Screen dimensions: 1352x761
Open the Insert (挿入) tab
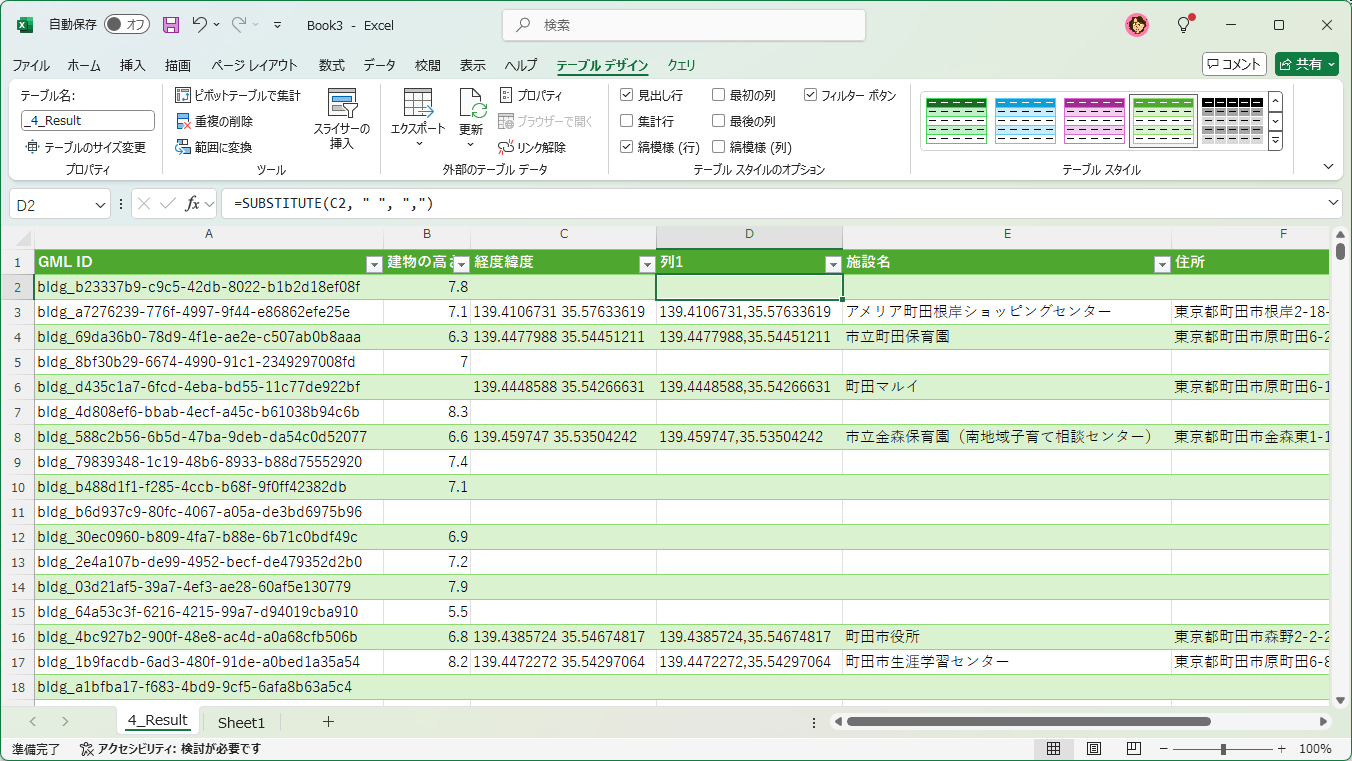tap(133, 65)
